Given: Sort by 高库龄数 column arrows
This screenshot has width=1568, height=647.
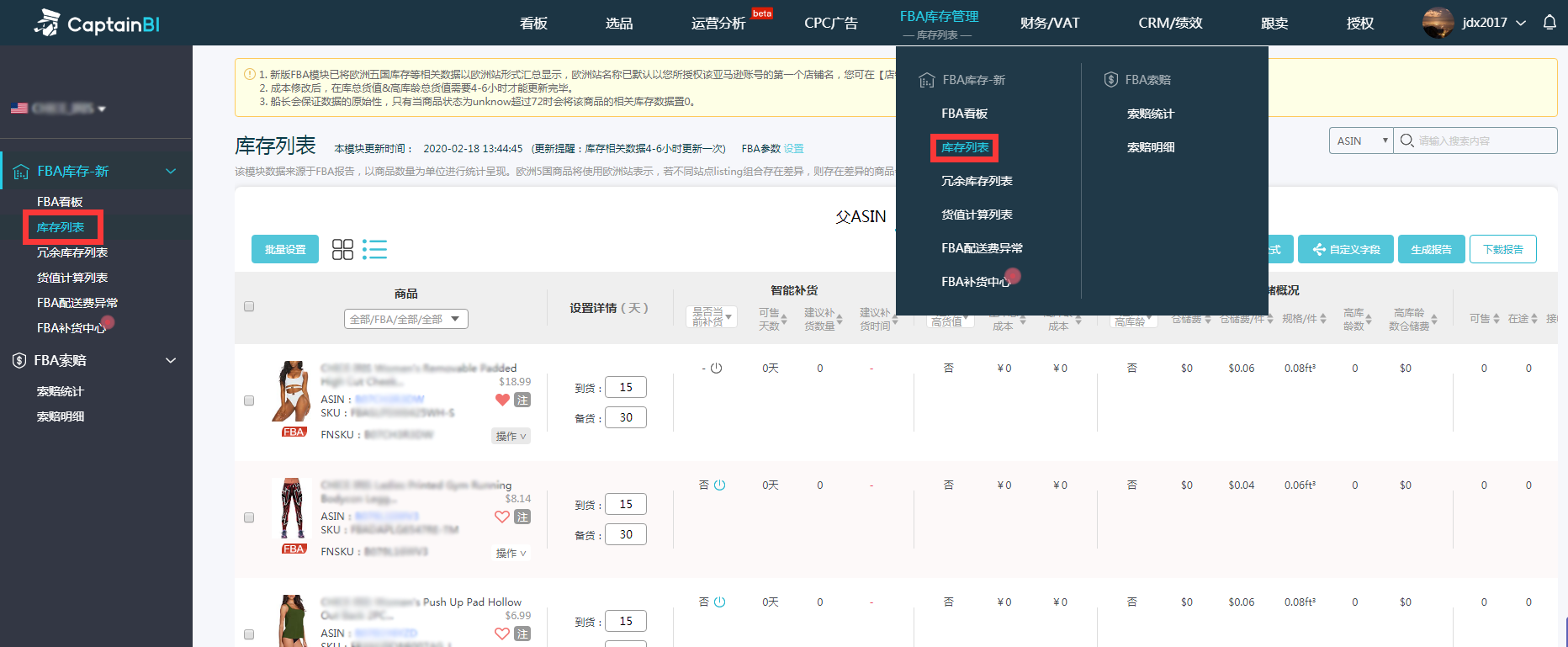Looking at the screenshot, I should coord(1369,320).
